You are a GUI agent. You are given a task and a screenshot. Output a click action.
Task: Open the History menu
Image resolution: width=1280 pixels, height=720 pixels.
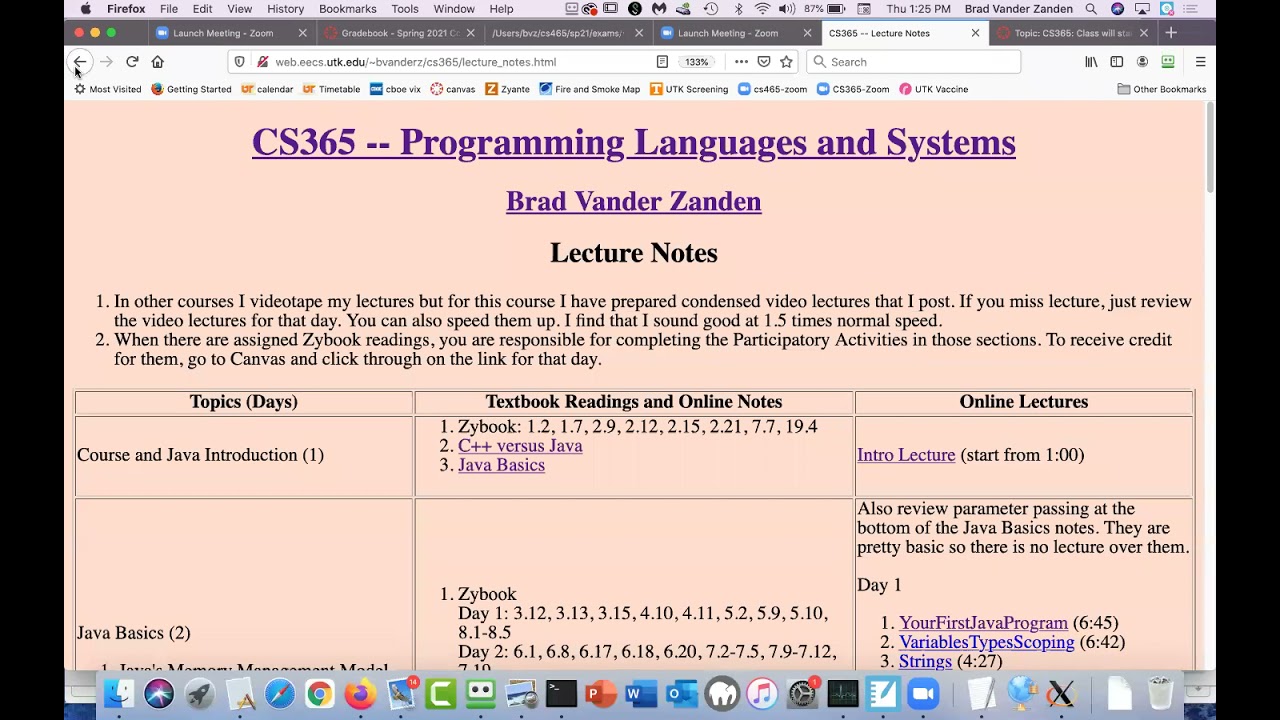click(285, 9)
